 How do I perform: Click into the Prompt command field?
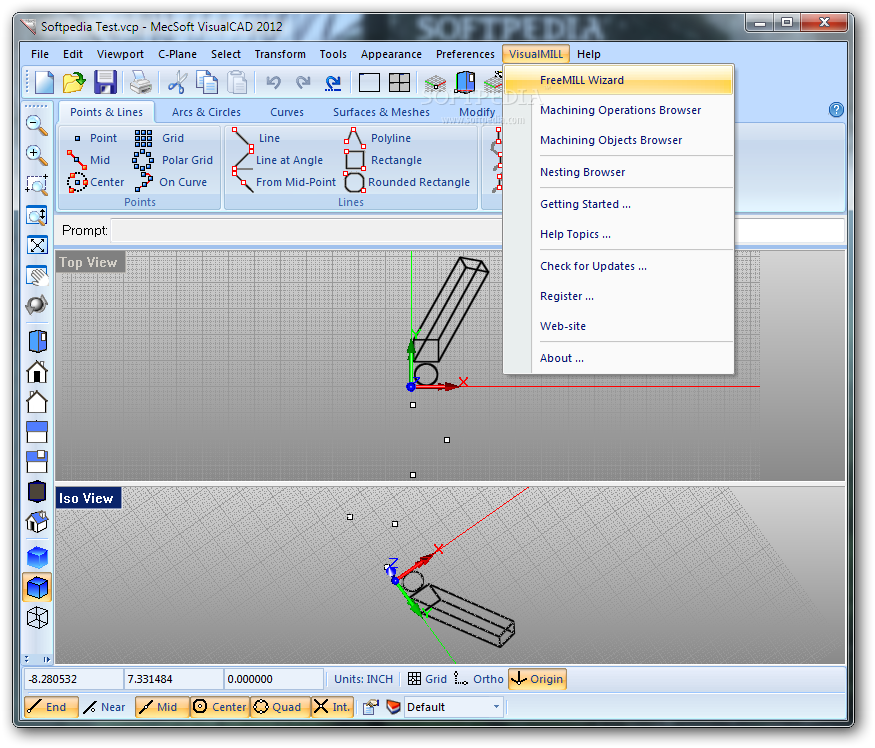[x=478, y=231]
